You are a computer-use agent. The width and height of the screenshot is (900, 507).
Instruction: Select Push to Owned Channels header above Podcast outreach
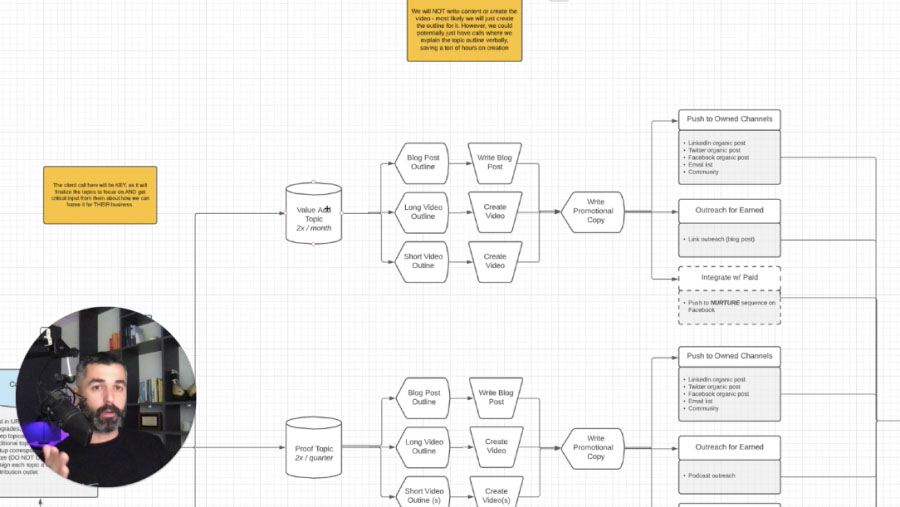click(x=730, y=357)
